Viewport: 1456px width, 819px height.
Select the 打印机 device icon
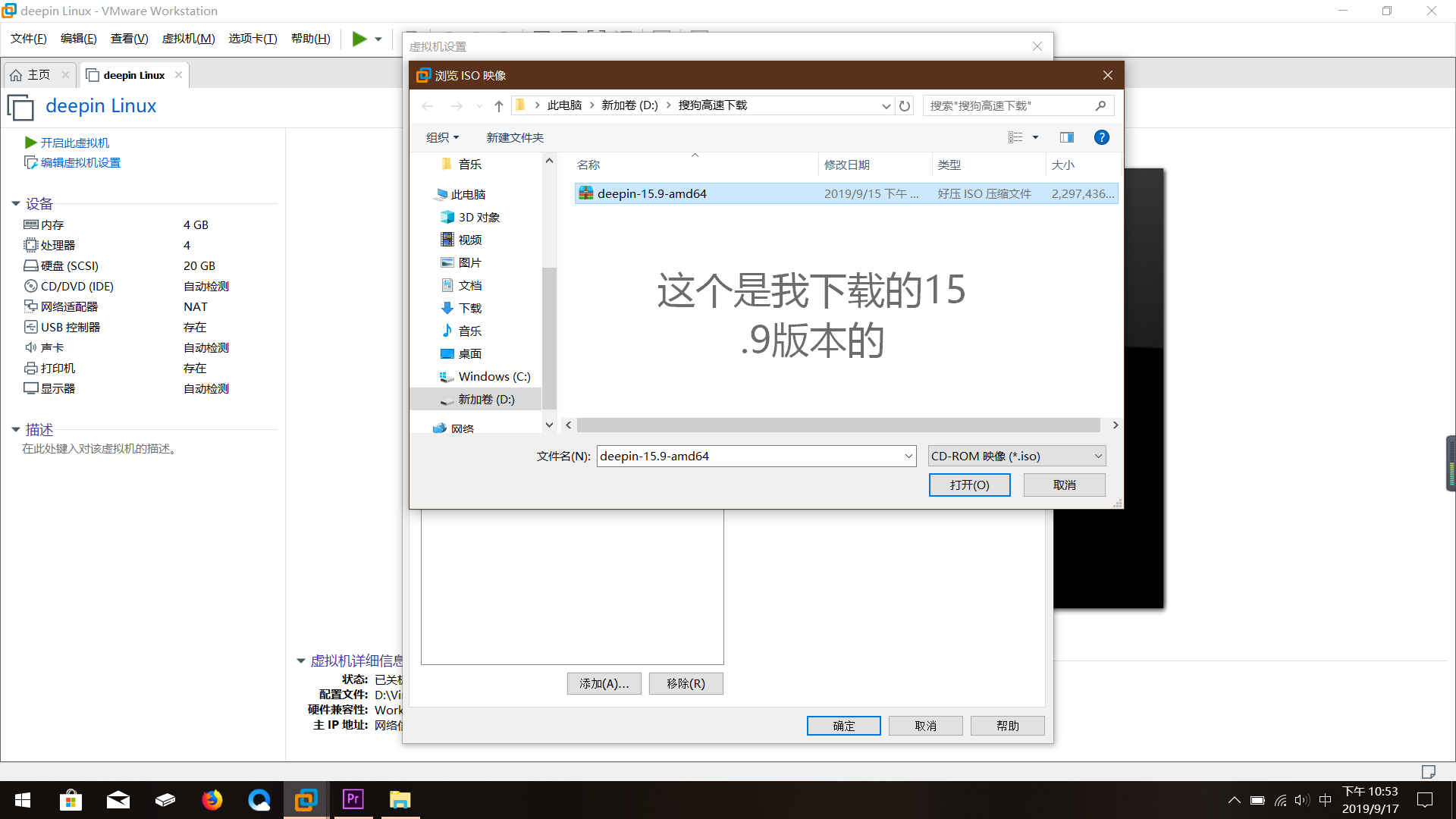coord(31,368)
